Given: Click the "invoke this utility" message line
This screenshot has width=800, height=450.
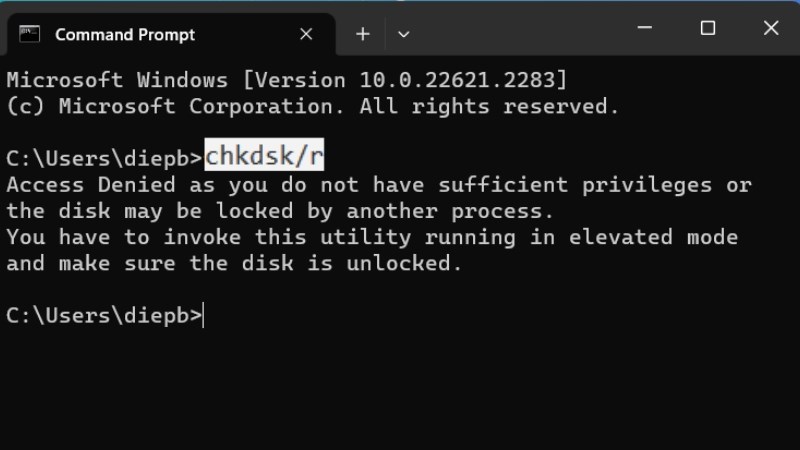Looking at the screenshot, I should (372, 237).
